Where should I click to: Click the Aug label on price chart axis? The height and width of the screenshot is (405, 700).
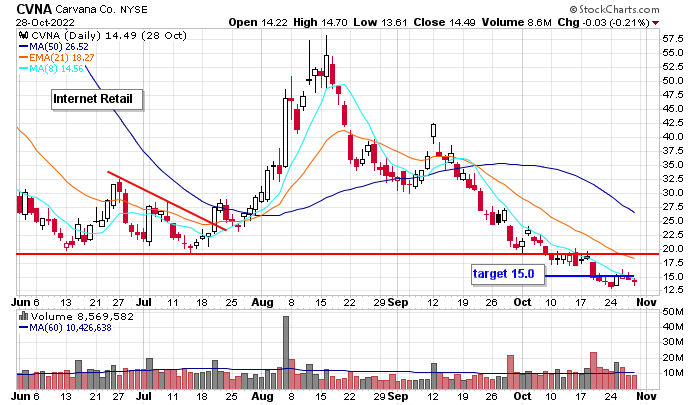262,302
